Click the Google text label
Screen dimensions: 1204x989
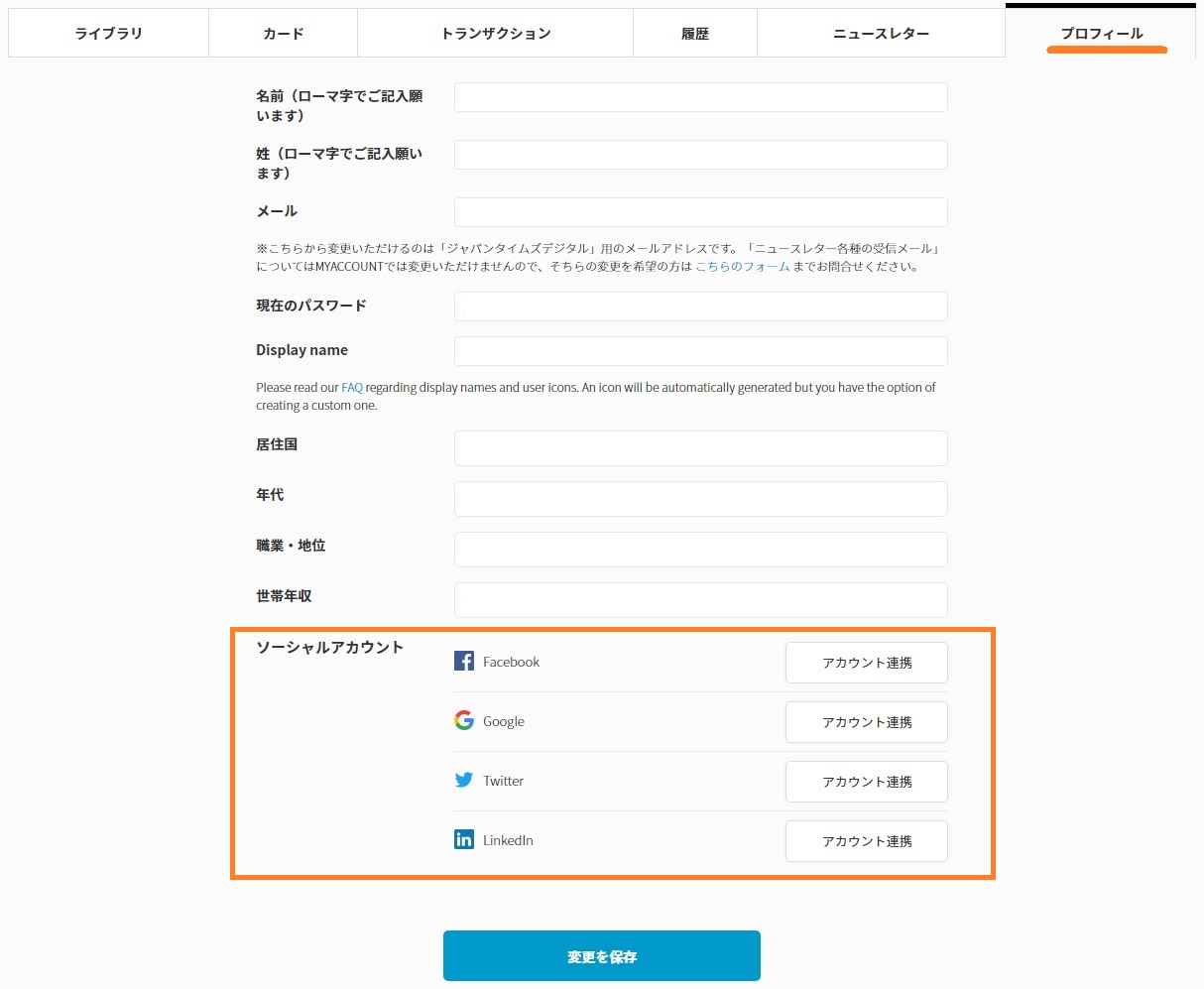[504, 721]
